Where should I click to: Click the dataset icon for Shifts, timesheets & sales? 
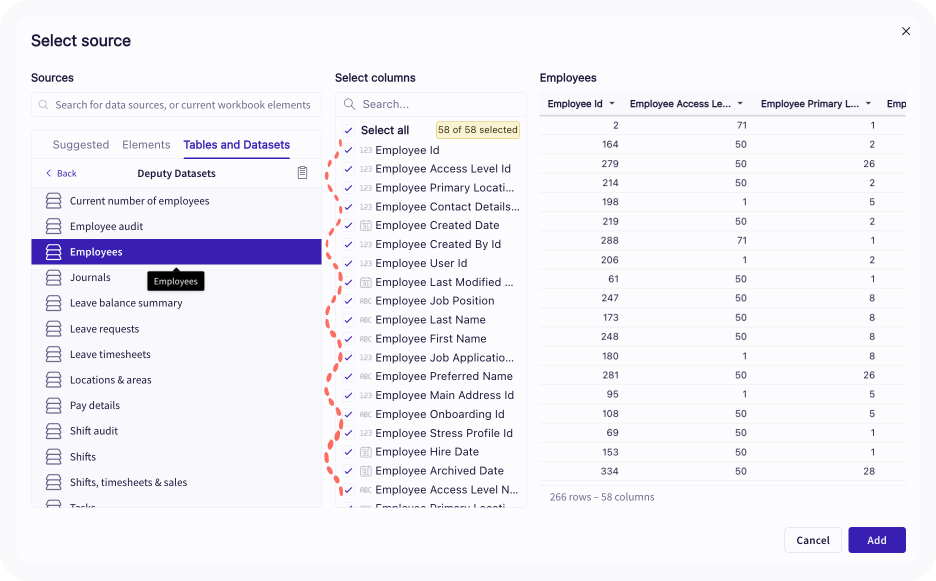point(54,482)
